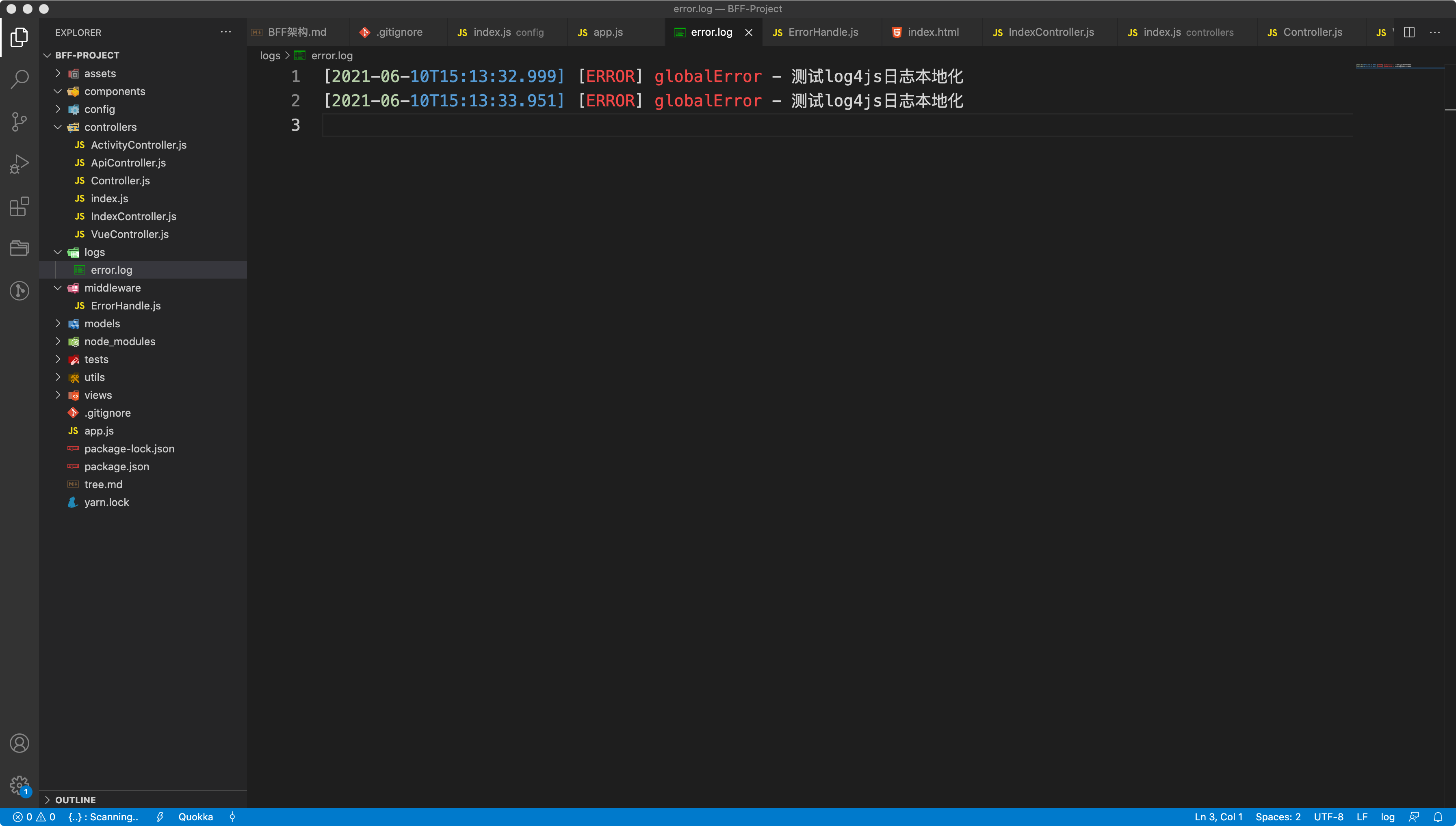Viewport: 1456px width, 826px height.
Task: Click the logs breadcrumb segment
Action: [x=270, y=56]
